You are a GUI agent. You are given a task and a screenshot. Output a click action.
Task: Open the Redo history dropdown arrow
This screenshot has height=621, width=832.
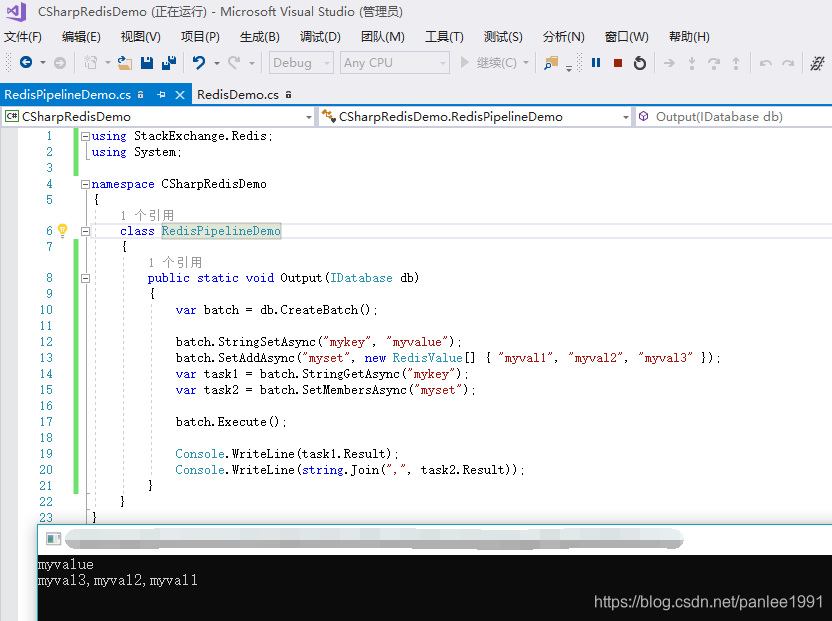point(252,63)
